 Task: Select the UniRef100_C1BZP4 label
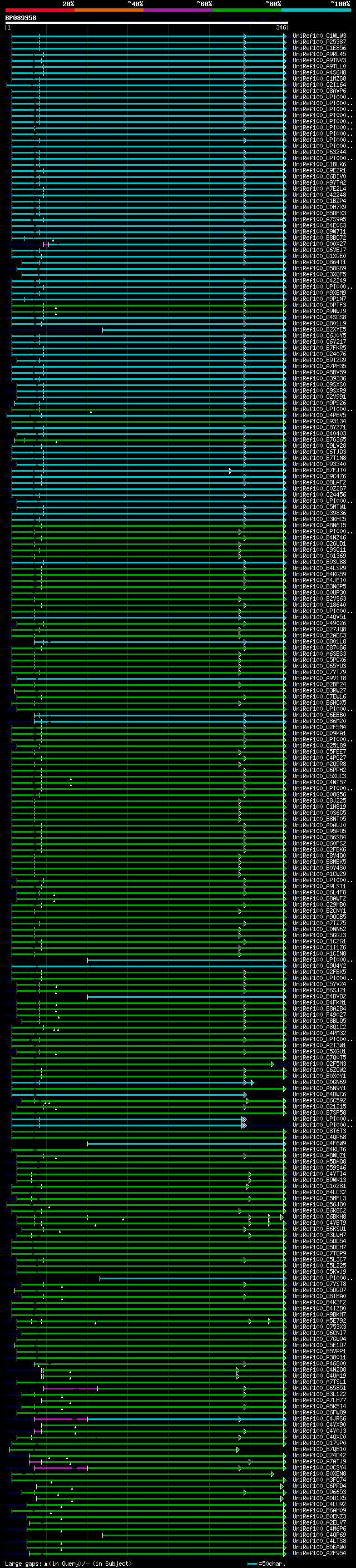tap(319, 201)
